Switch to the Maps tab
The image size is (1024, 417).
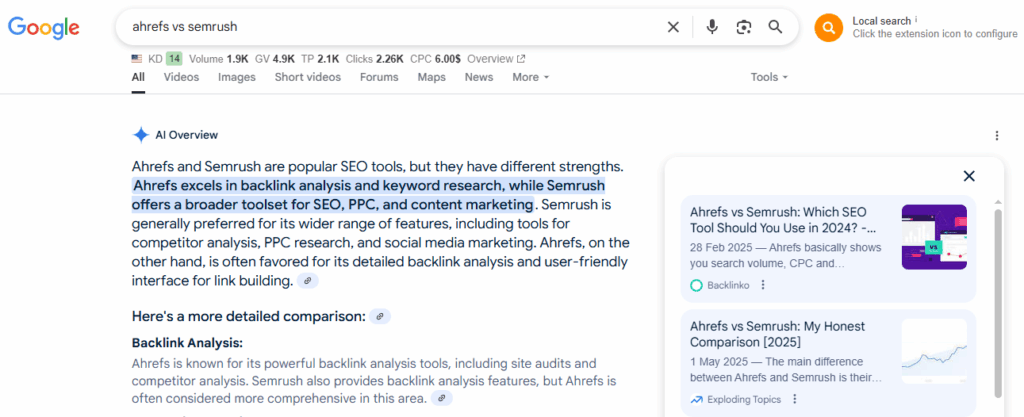click(431, 77)
